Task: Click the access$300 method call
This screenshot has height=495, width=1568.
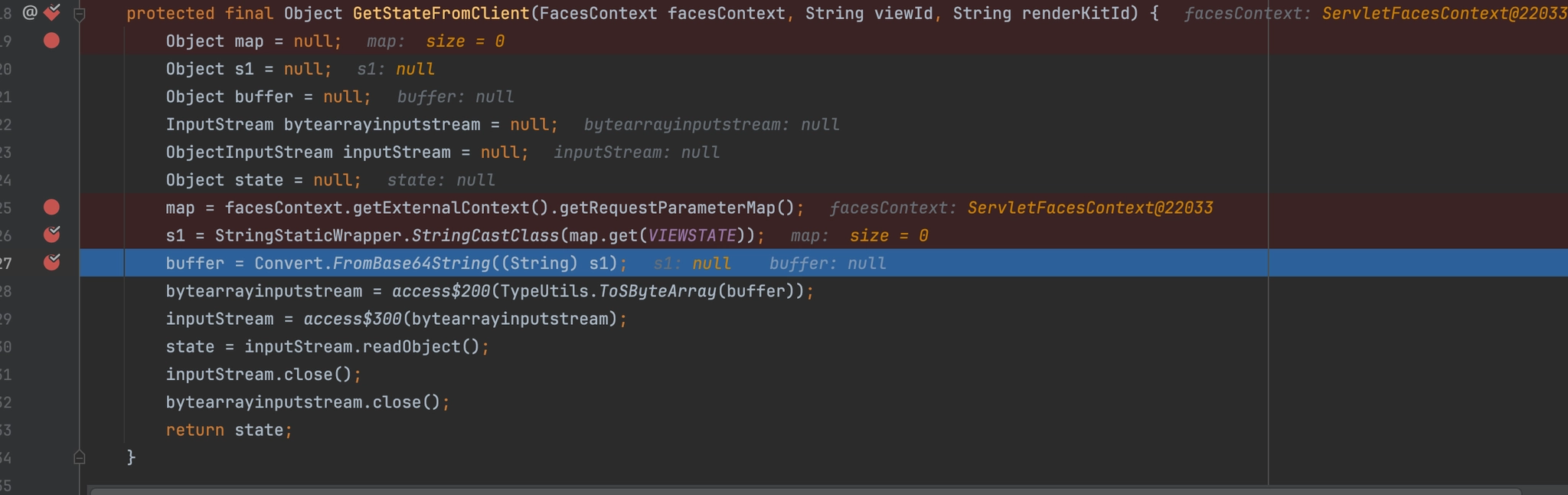Action: pos(352,319)
